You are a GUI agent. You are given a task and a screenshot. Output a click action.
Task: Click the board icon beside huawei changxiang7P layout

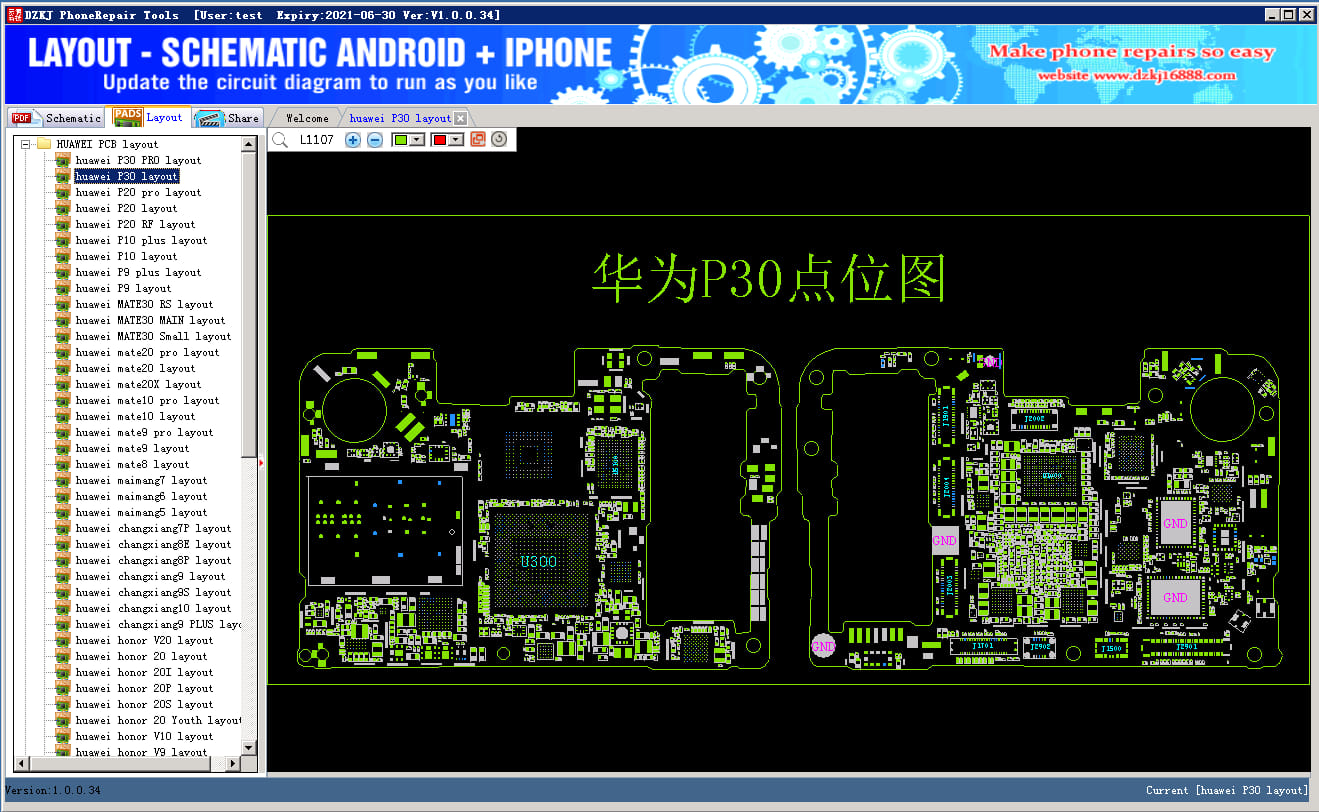(x=63, y=528)
